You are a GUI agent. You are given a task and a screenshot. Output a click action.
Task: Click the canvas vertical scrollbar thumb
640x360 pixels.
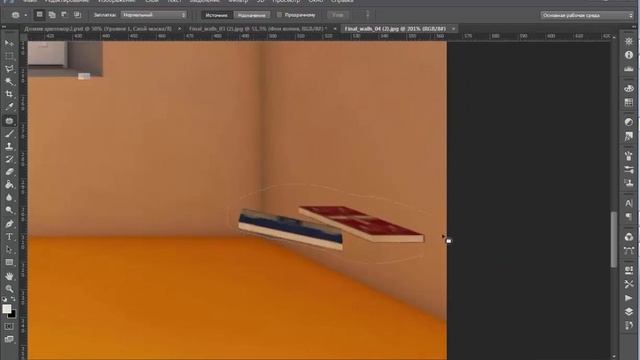tap(613, 240)
